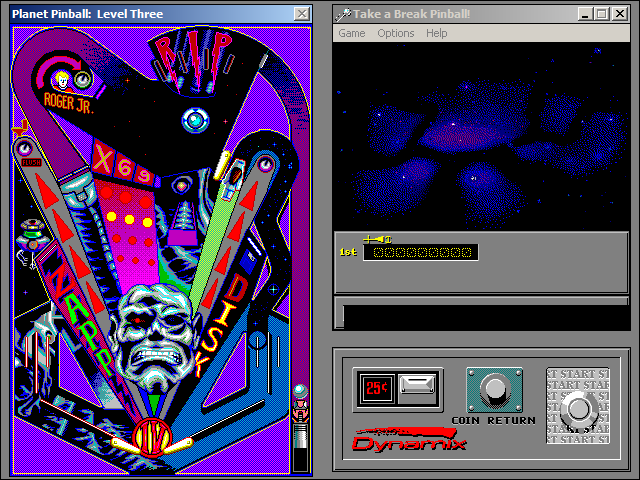Click the 25¢ price display

pyautogui.click(x=376, y=387)
